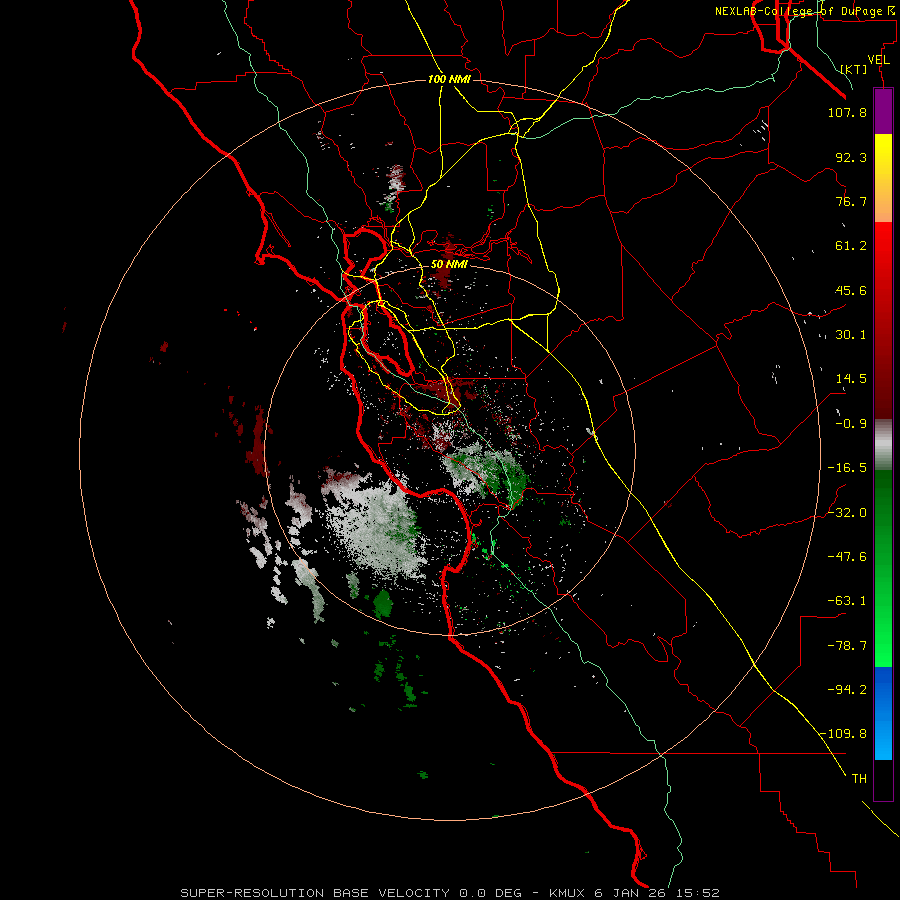Click the Super-Resolution Base Velocity caption
The height and width of the screenshot is (900, 900).
click(x=449, y=893)
